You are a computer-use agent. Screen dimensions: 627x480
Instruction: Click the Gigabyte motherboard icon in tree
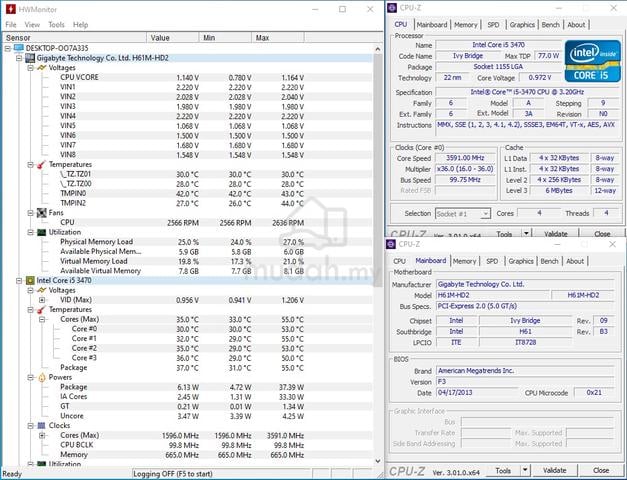(30, 58)
